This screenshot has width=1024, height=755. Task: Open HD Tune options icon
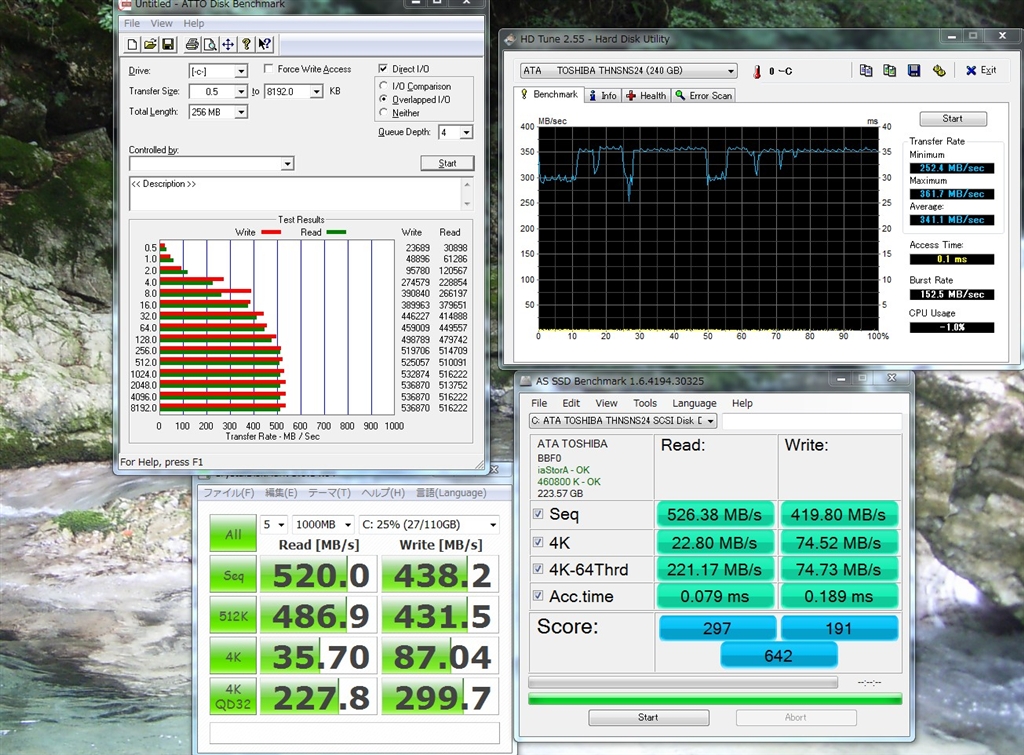coord(938,70)
